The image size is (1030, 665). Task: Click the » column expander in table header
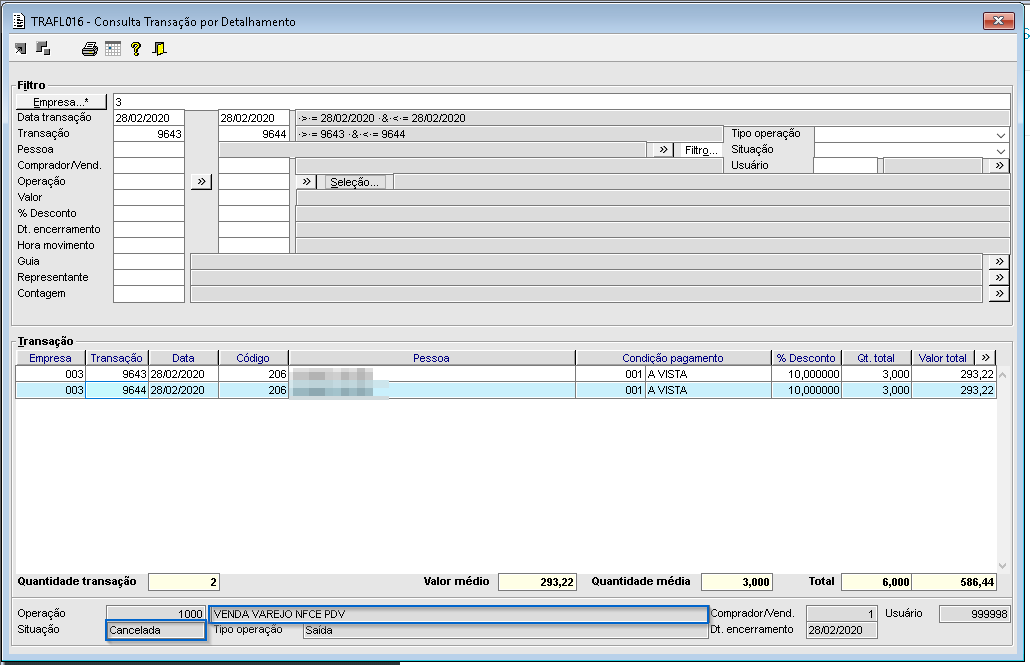coord(985,357)
